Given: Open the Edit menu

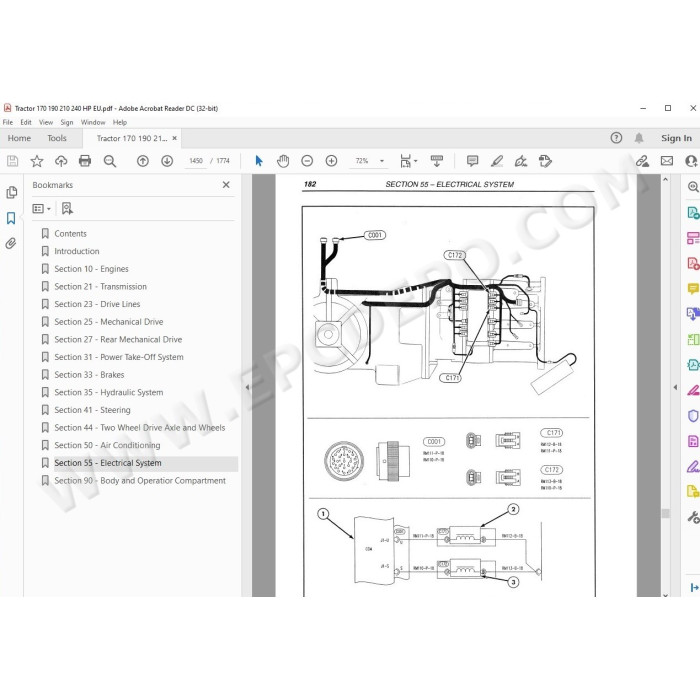Looking at the screenshot, I should (x=26, y=122).
